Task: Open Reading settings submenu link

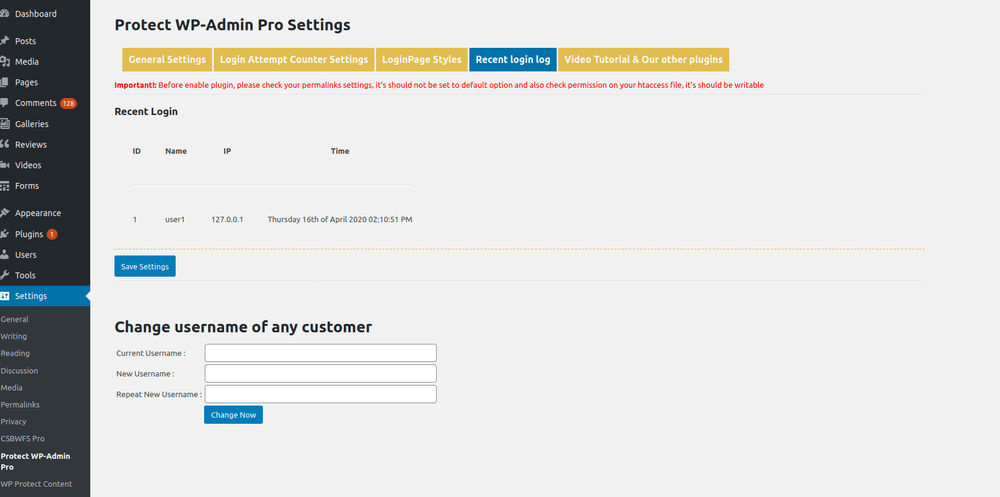Action: click(x=15, y=353)
